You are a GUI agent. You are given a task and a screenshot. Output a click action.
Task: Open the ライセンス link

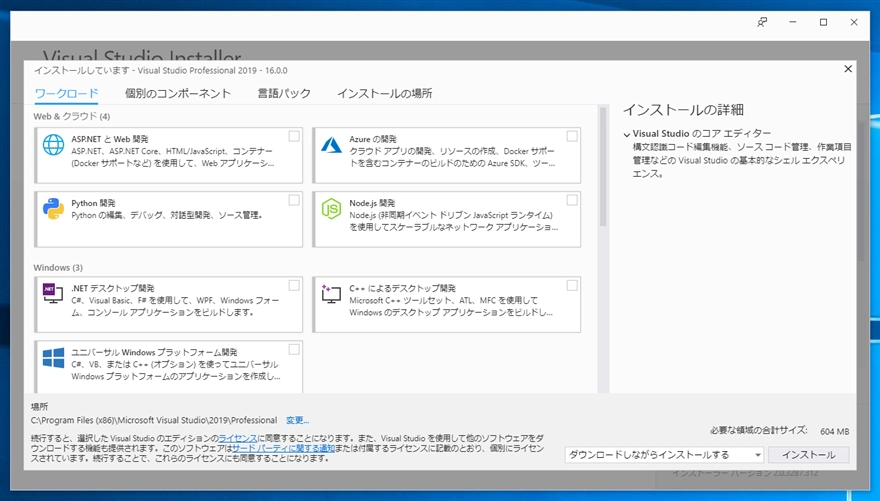[238, 438]
